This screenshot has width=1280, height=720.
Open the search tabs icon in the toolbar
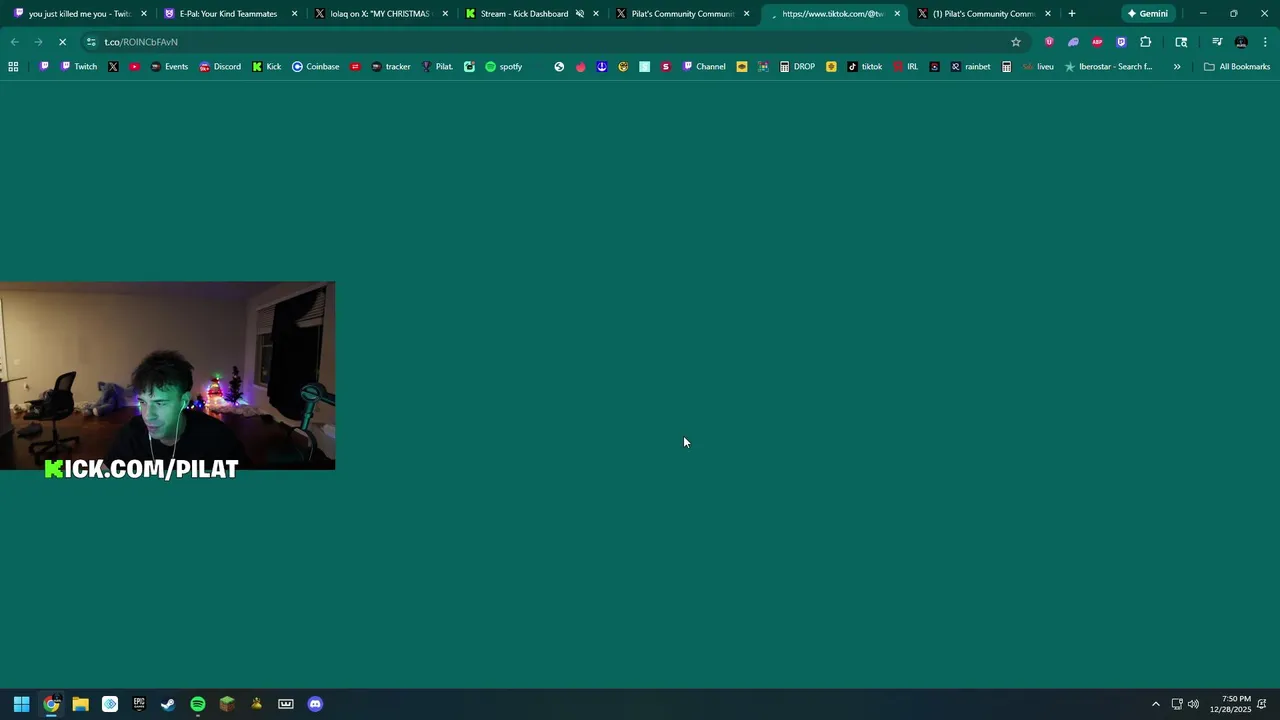point(1181,42)
